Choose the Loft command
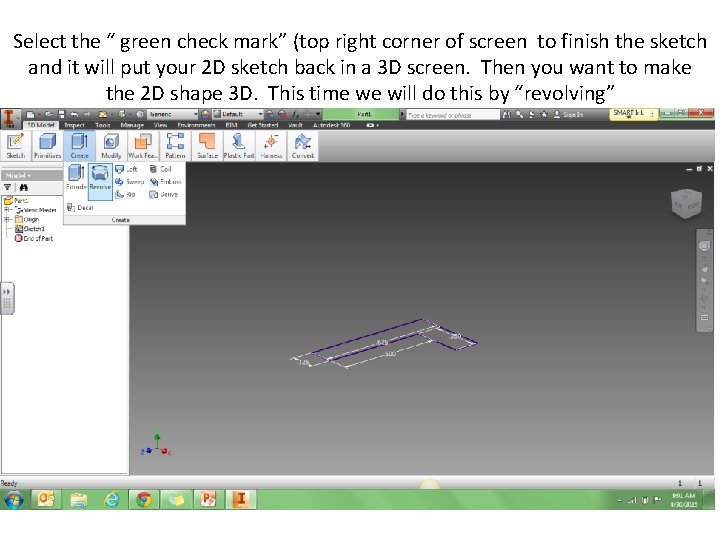Screen dimensions: 720x540 click(x=126, y=169)
